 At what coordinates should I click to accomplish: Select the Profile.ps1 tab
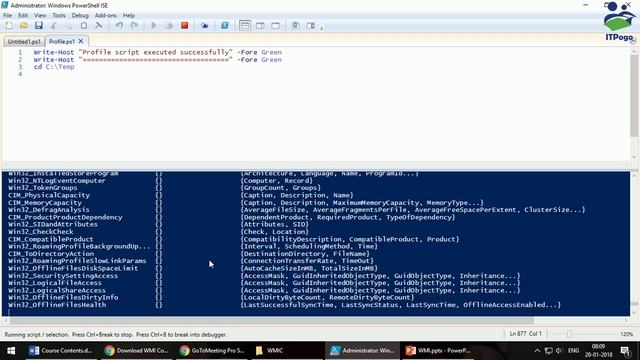(x=62, y=42)
